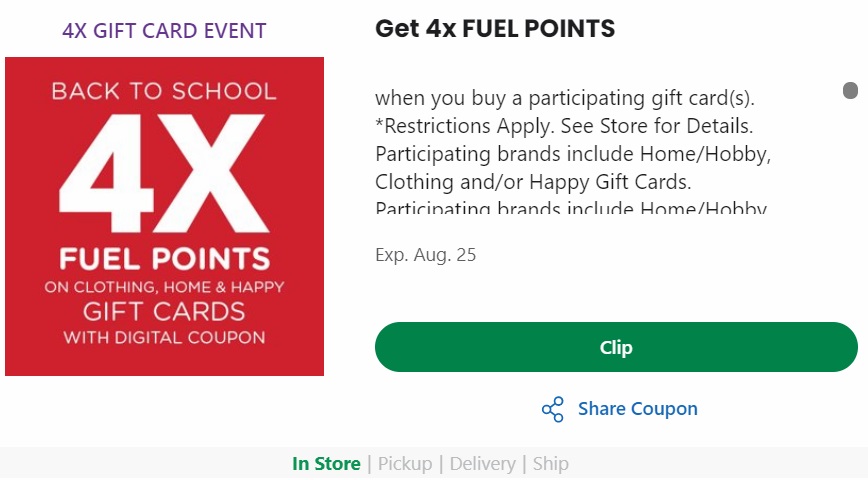Click the large white 4X graphic

[164, 170]
